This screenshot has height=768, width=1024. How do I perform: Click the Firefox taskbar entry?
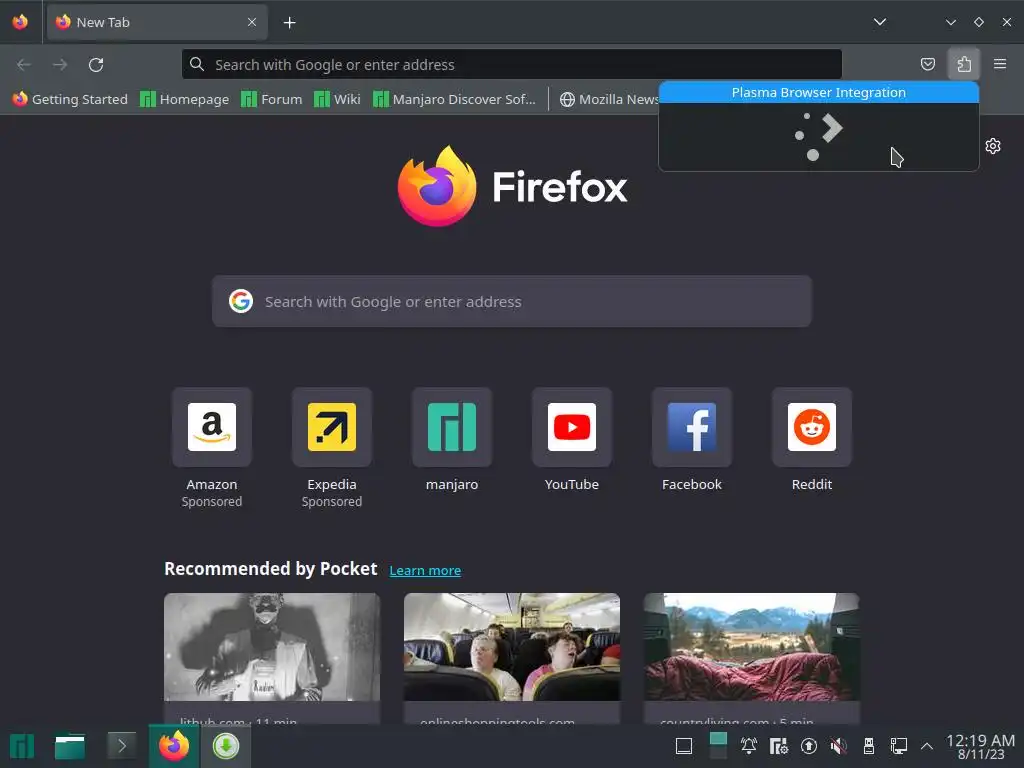174,746
